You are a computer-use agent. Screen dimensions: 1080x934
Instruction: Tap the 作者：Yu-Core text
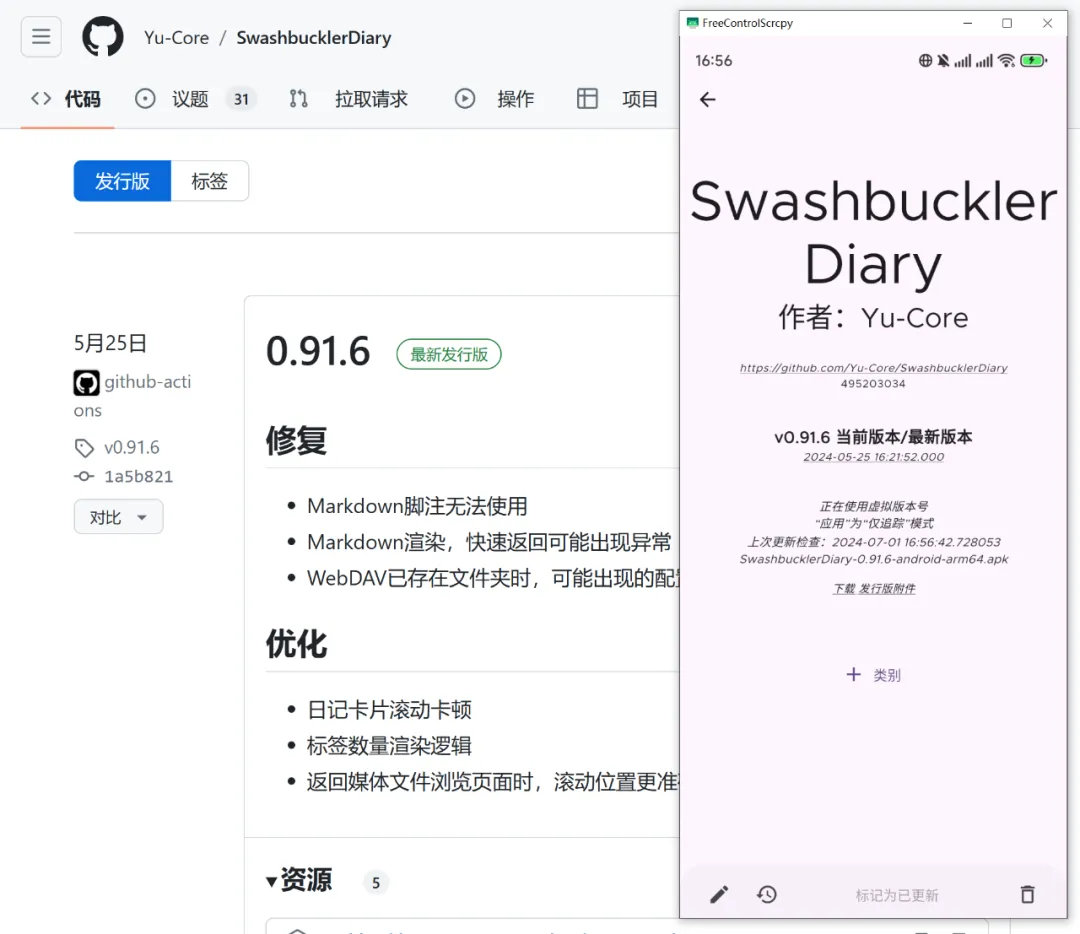click(873, 318)
